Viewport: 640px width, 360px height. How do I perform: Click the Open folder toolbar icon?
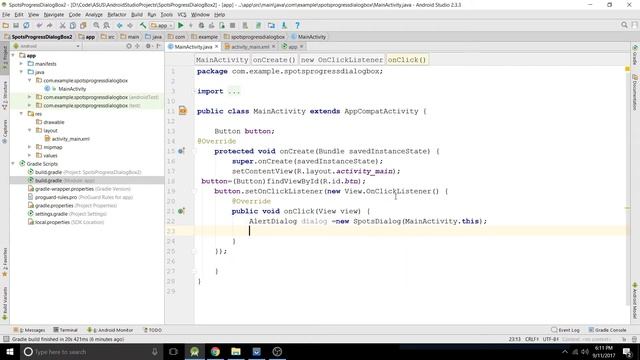tap(6, 25)
